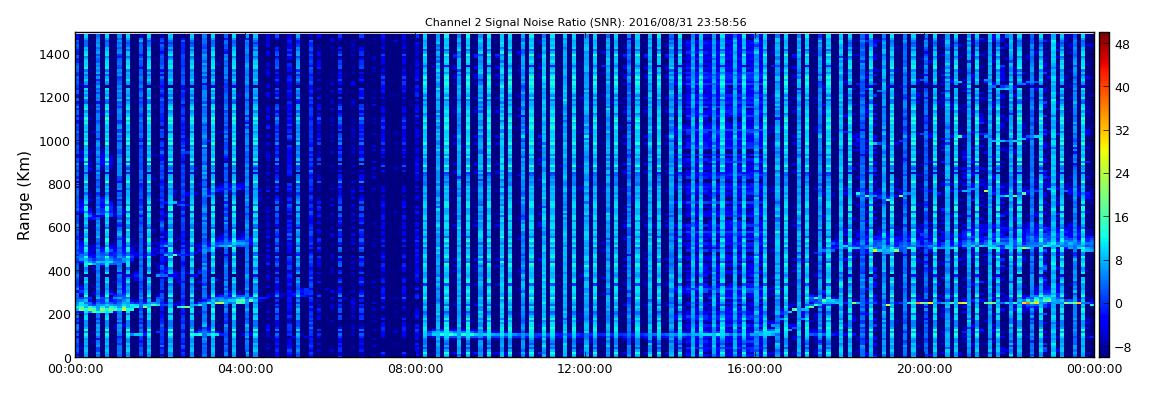The width and height of the screenshot is (1150, 407).
Task: Click the 400 range tick label
Action: click(59, 271)
